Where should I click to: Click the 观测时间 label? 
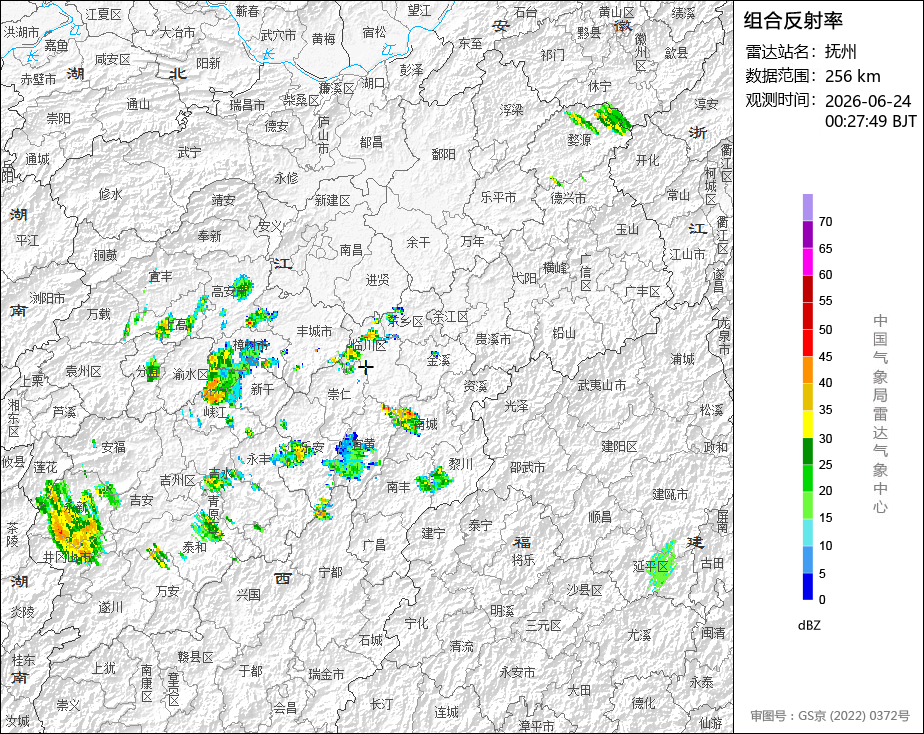(781, 100)
